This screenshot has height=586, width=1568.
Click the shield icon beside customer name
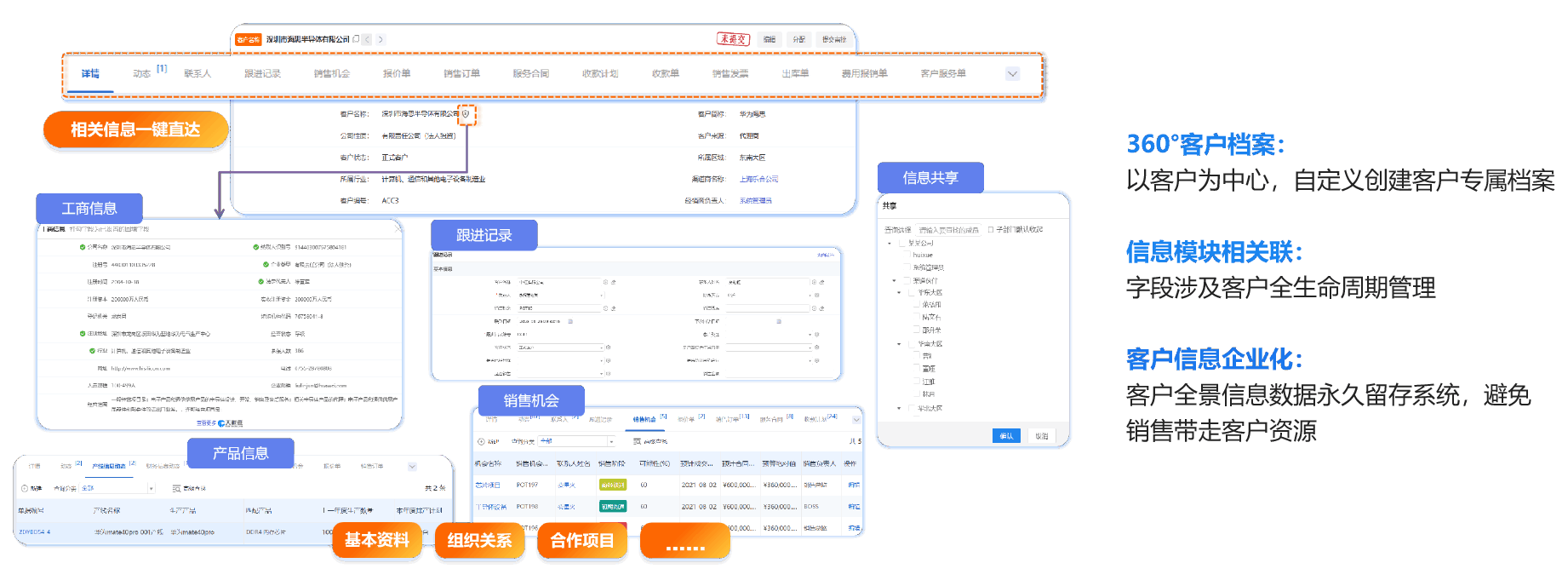(466, 113)
